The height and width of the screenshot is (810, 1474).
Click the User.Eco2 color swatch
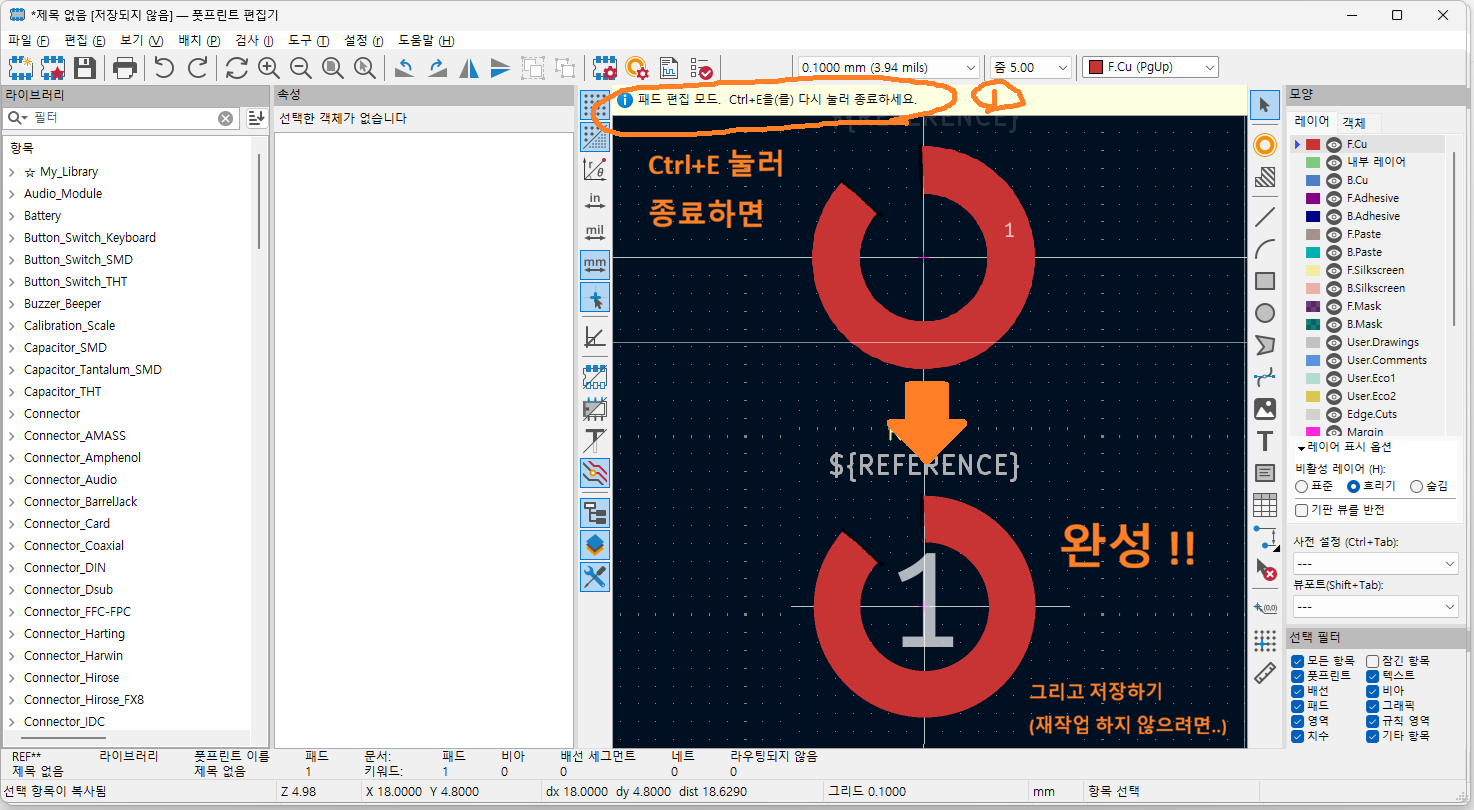coord(1313,396)
